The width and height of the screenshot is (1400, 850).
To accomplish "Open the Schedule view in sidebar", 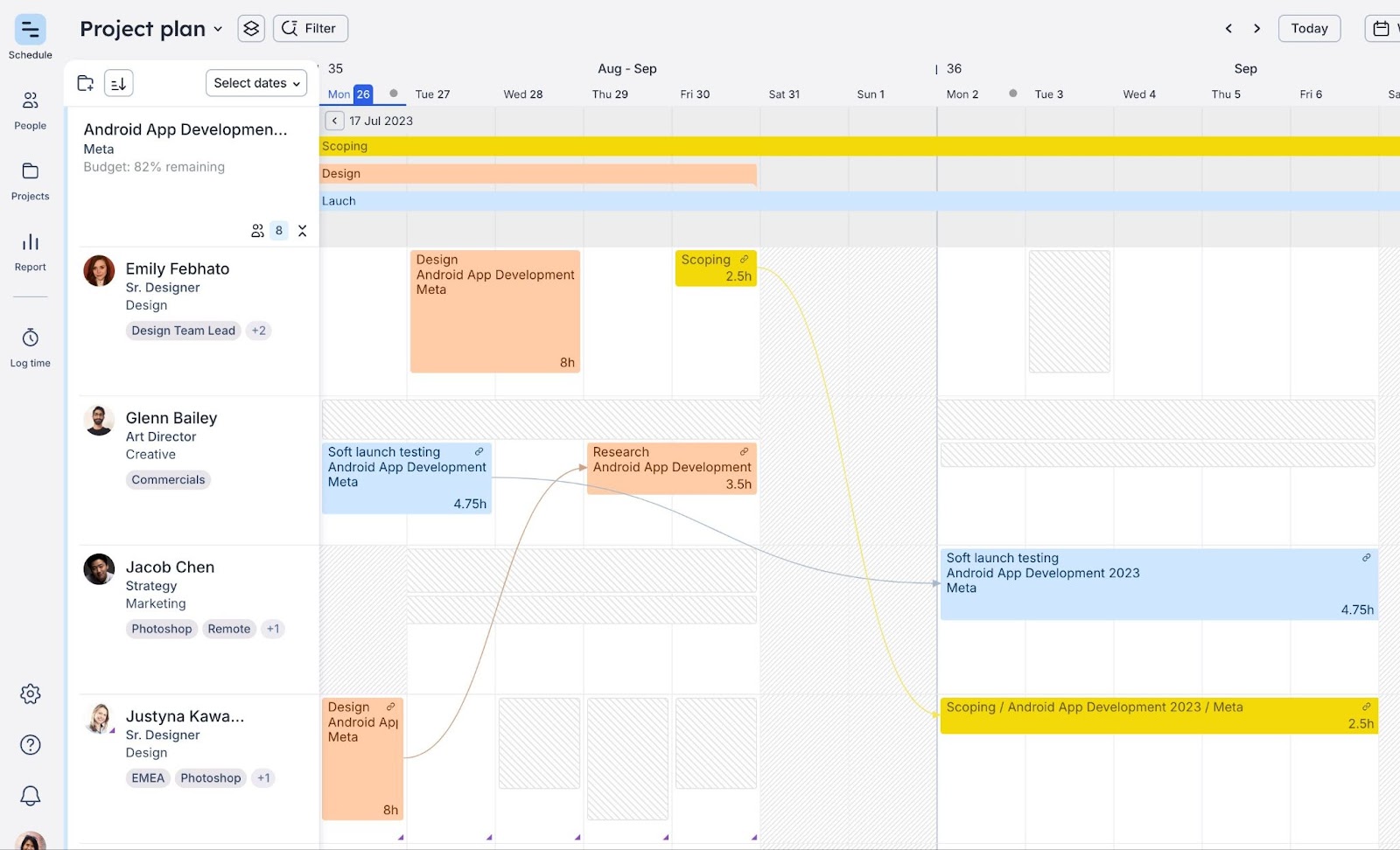I will click(30, 31).
